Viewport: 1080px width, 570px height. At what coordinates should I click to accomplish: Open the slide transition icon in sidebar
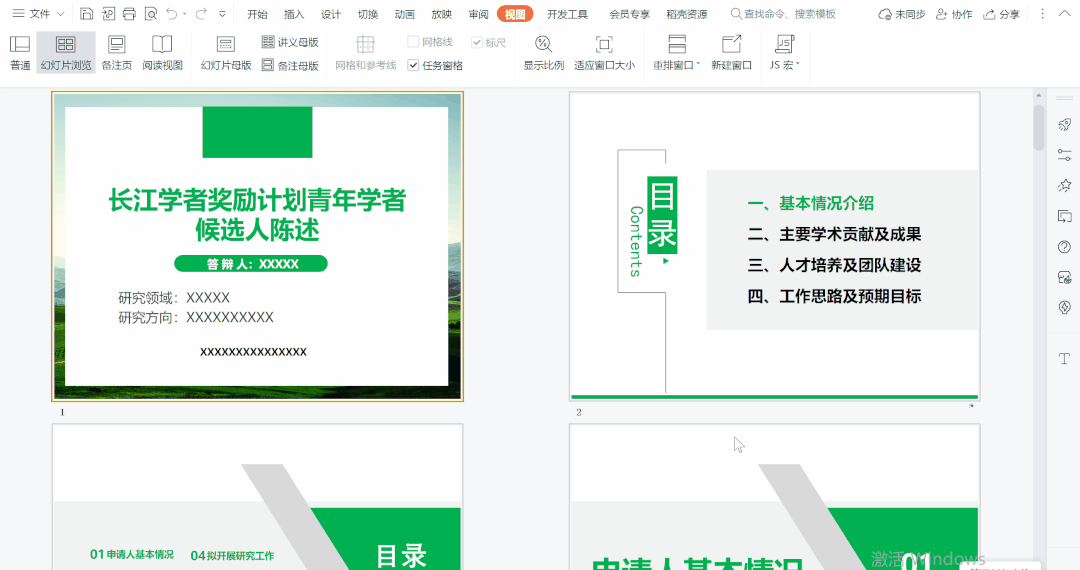[1064, 216]
